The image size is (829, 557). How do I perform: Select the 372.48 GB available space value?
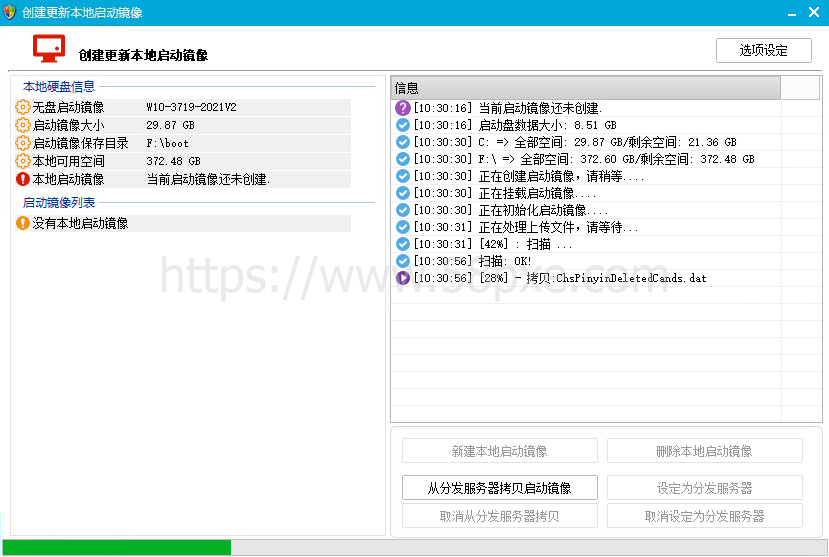(173, 161)
